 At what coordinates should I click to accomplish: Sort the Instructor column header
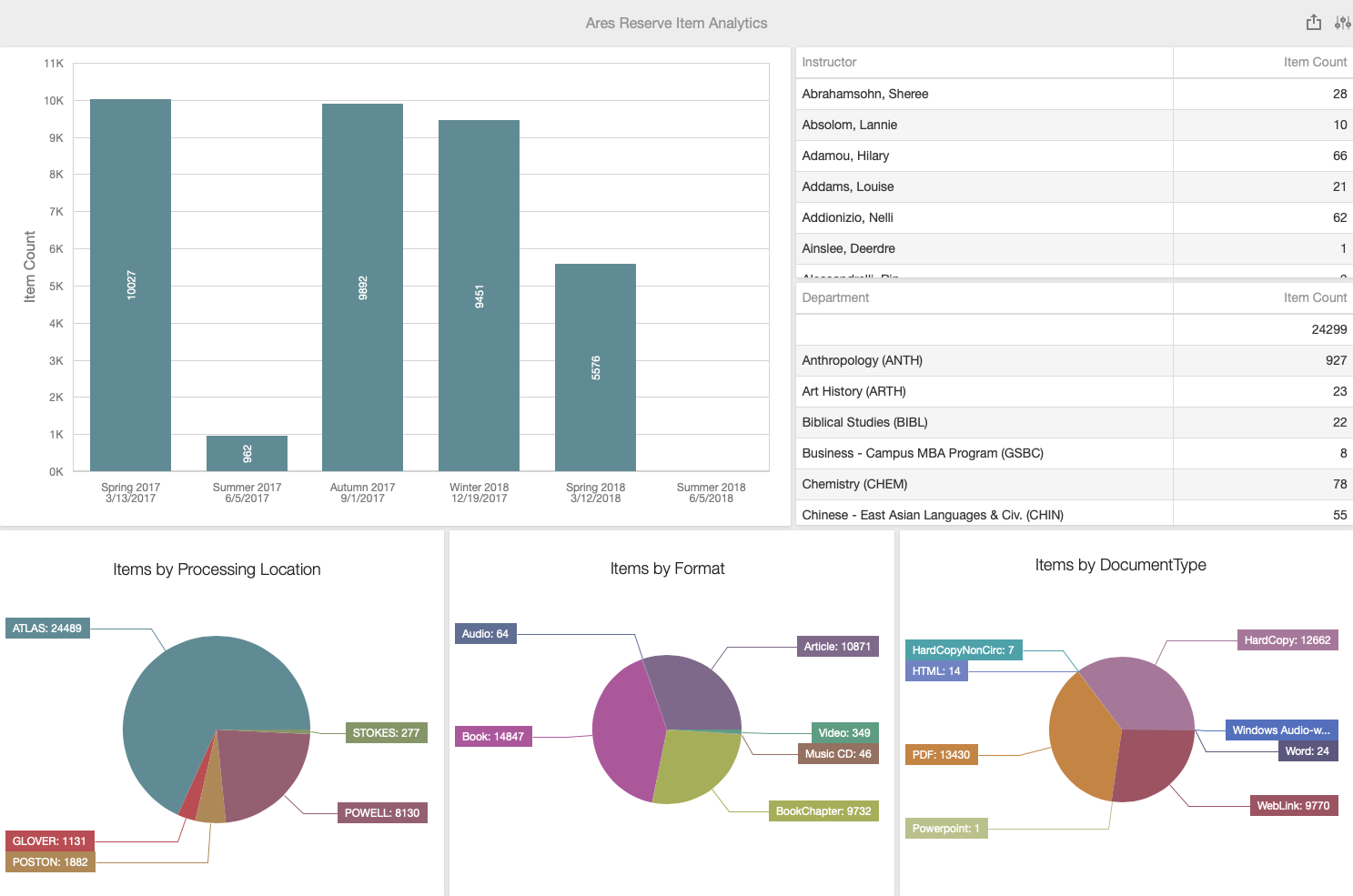(829, 62)
